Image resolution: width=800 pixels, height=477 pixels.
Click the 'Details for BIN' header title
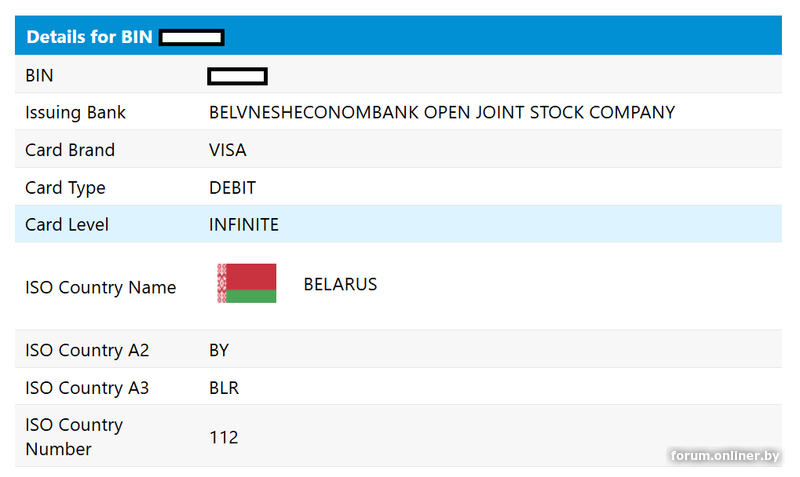coord(89,37)
